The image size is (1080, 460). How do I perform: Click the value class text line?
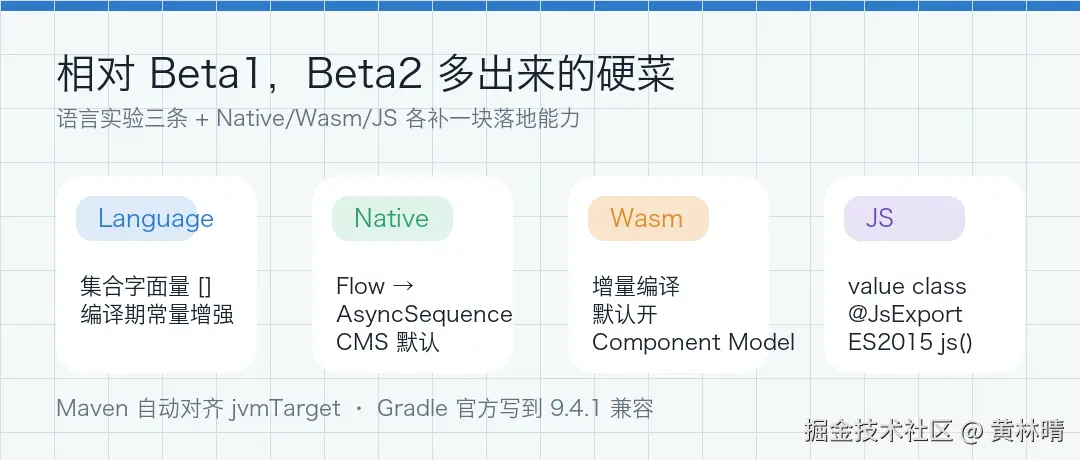907,287
